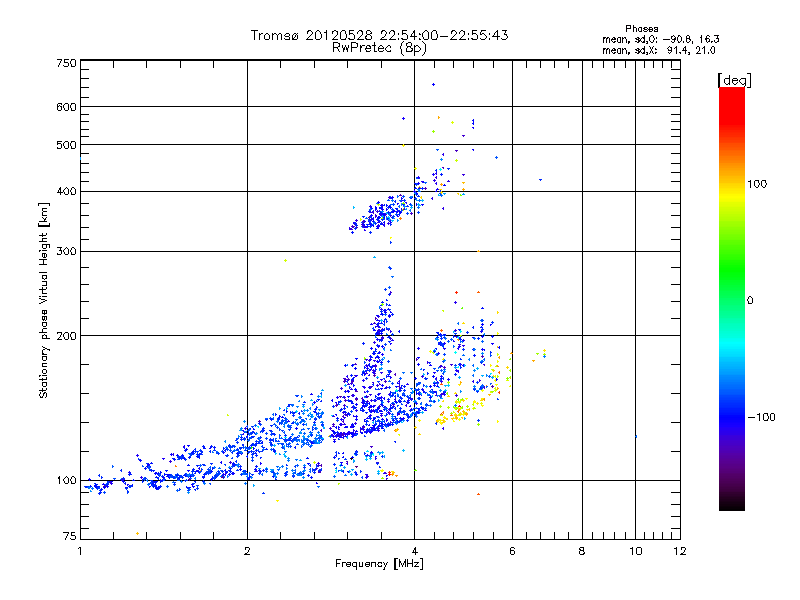The width and height of the screenshot is (800, 600).
Task: Click the 'mean, sd,O: -90.8, 16.3' line
Action: click(x=661, y=39)
